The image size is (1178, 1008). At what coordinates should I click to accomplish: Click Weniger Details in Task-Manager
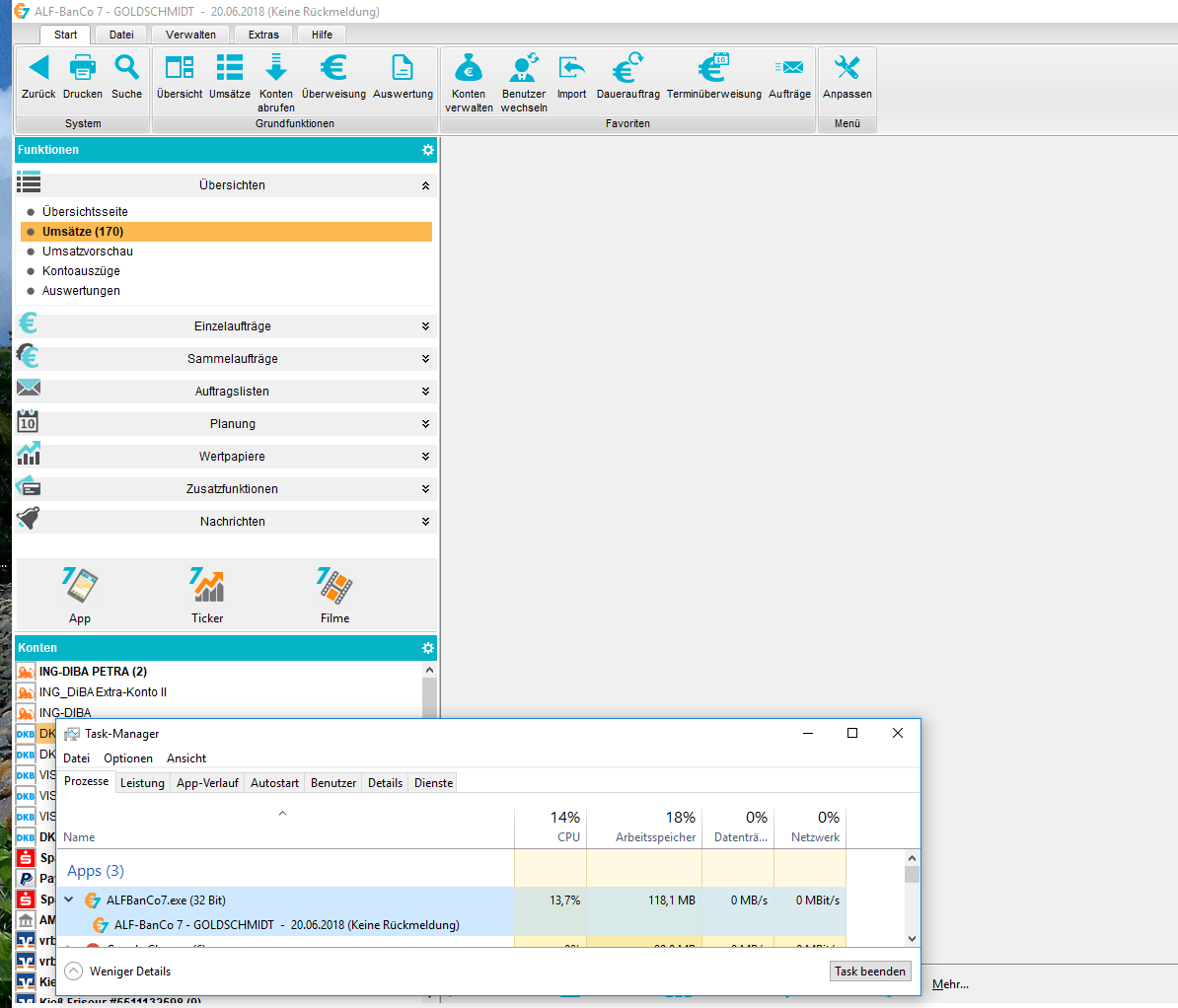tap(118, 972)
